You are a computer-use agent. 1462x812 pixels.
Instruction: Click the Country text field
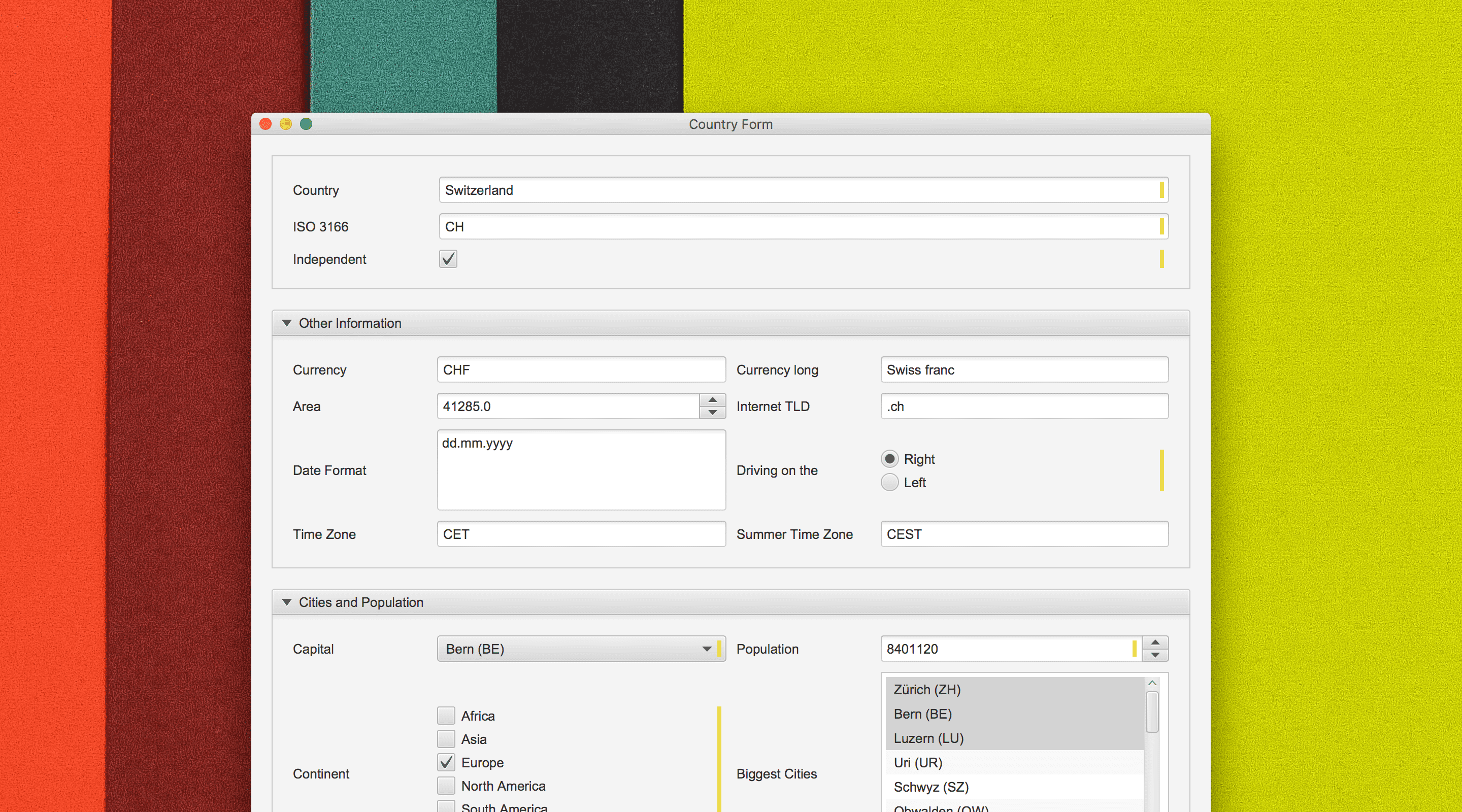tap(794, 190)
